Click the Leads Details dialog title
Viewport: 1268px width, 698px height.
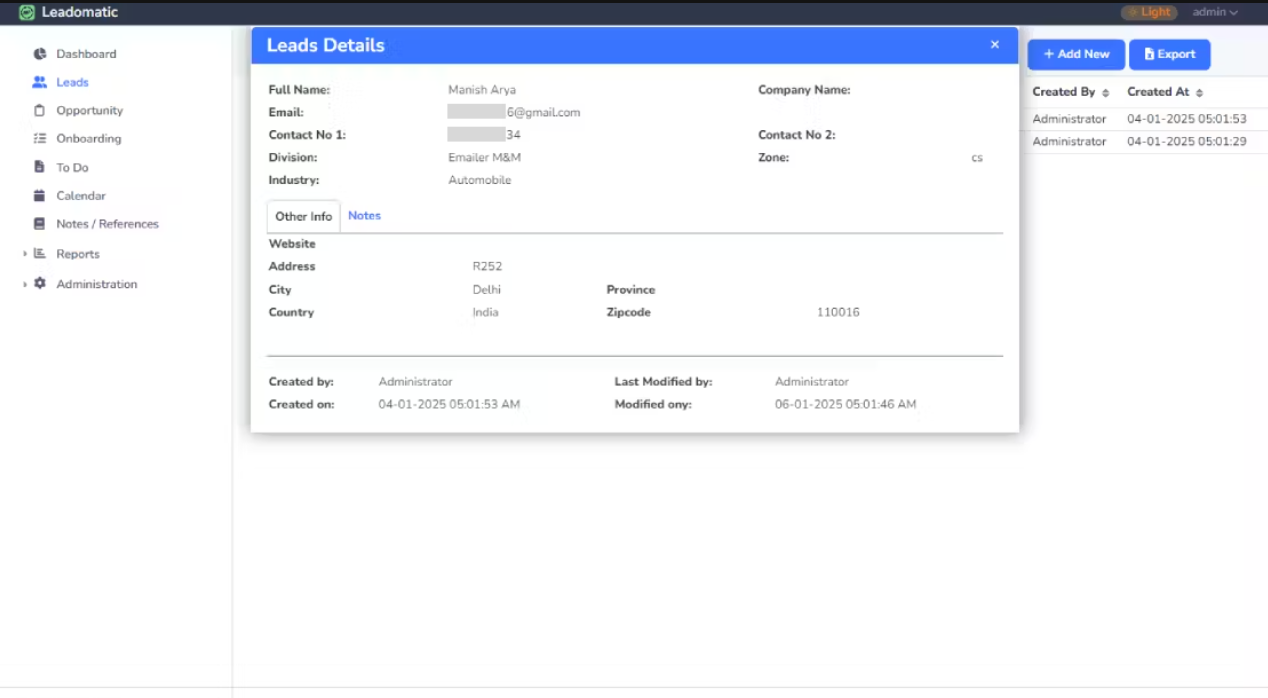click(325, 46)
